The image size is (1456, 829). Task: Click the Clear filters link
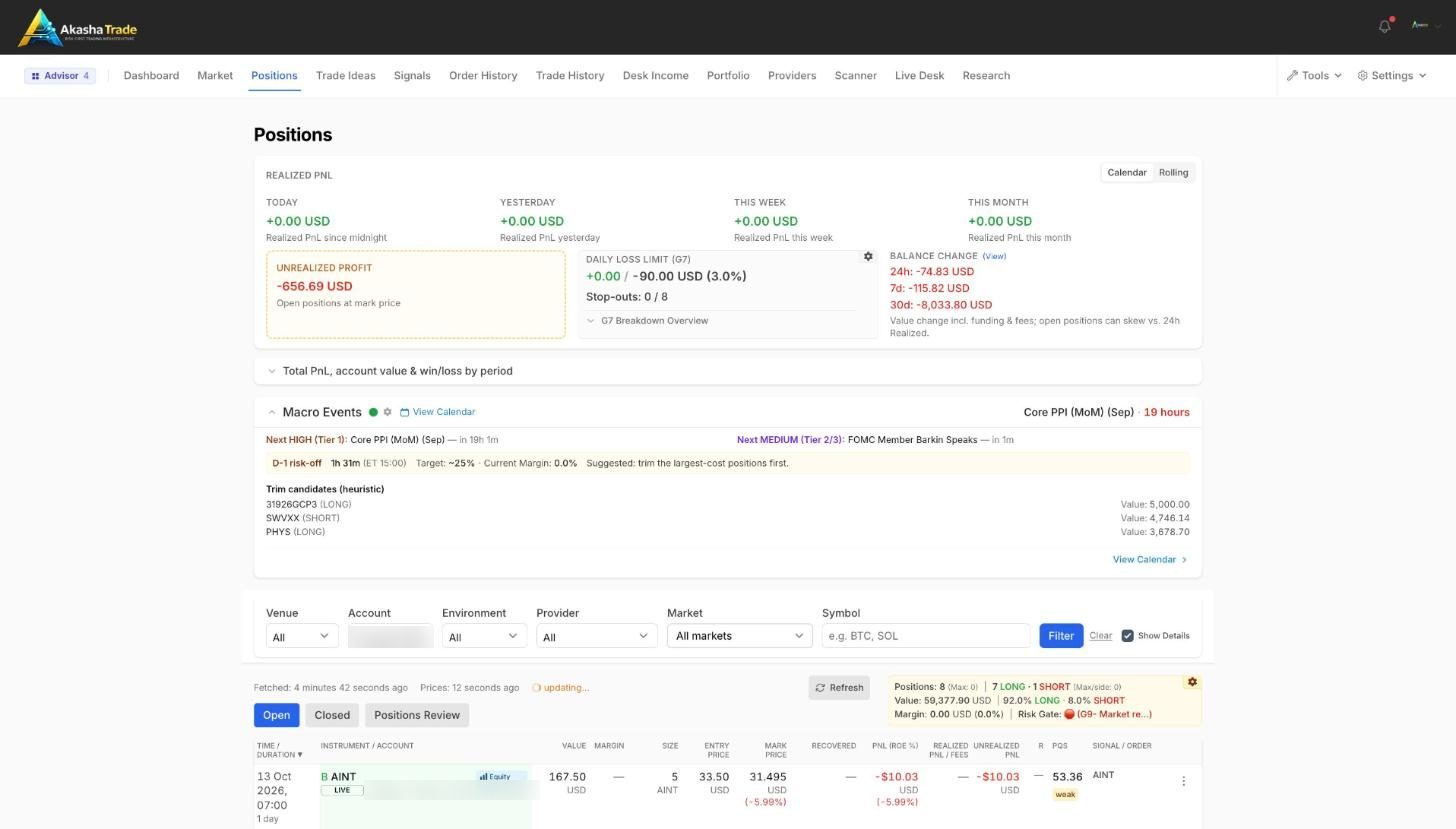[x=1100, y=636]
